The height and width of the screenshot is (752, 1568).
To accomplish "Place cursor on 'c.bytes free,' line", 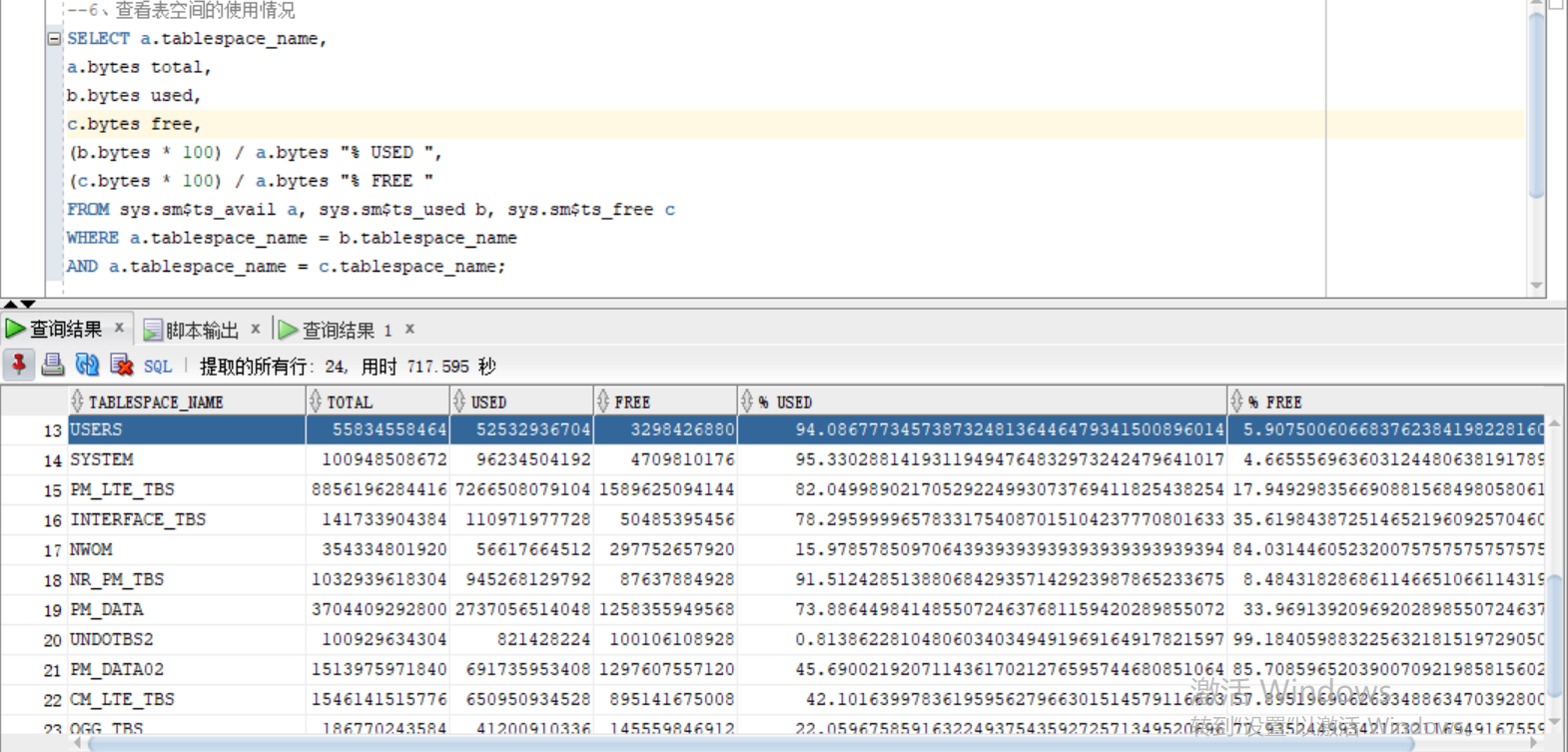I will pos(134,124).
